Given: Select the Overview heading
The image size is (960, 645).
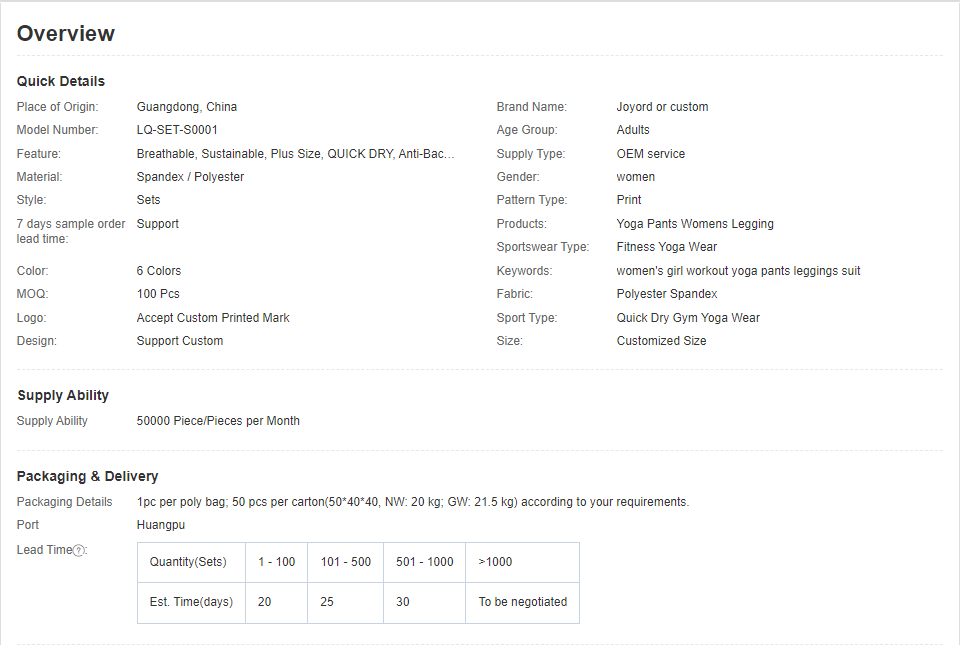Looking at the screenshot, I should 66,34.
